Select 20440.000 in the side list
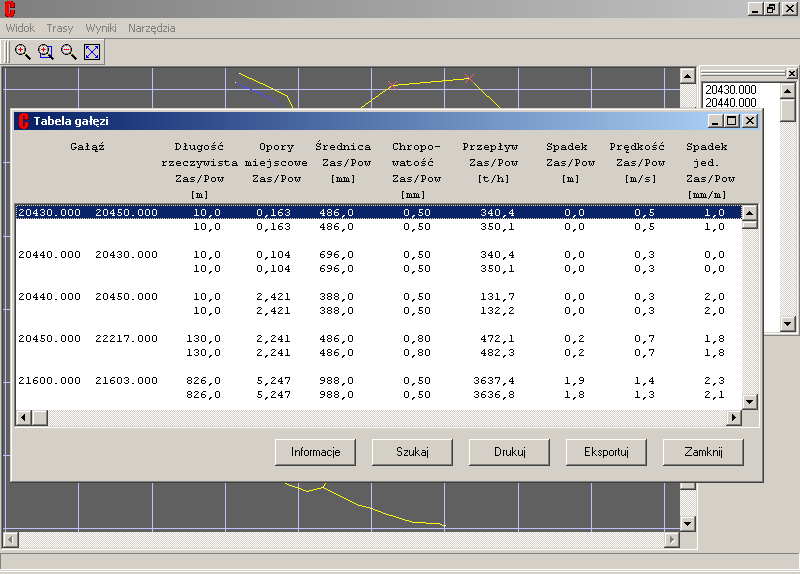The width and height of the screenshot is (800, 574). 730,102
